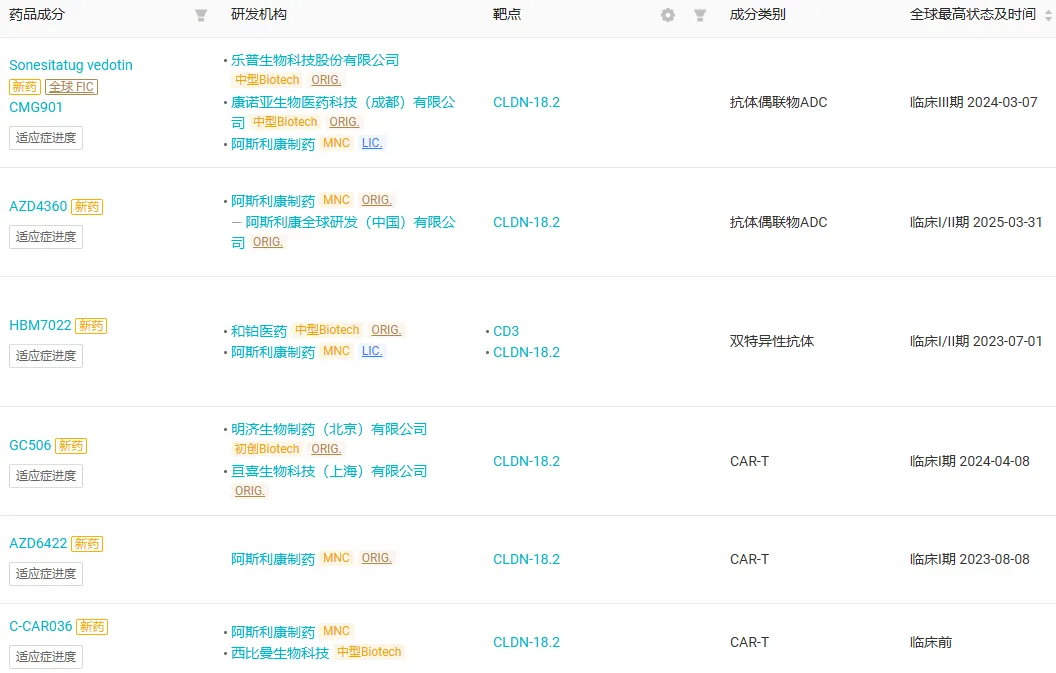
Task: Open the Sonesitatug vedotin drug link
Action: [71, 65]
